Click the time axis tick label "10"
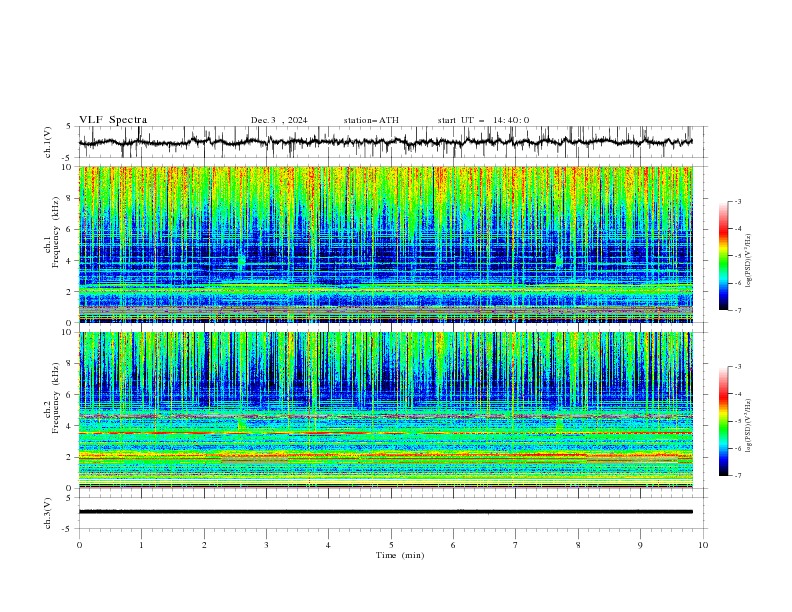792x612 pixels. coord(703,545)
